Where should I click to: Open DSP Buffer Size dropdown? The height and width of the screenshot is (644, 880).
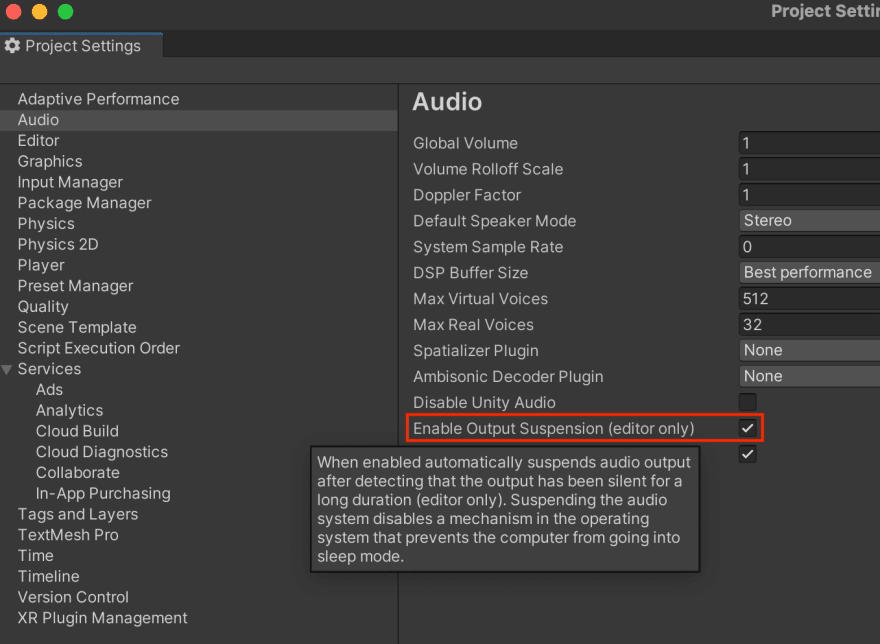[809, 272]
